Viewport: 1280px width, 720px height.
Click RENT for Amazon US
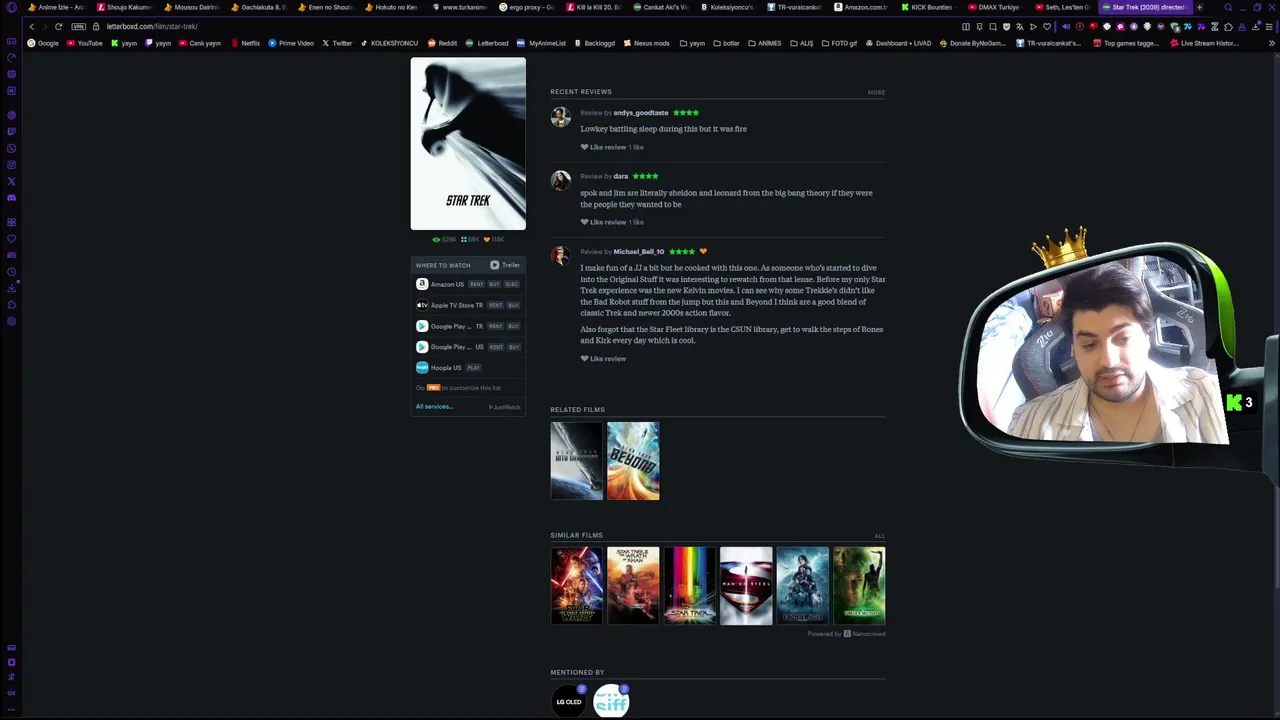click(x=476, y=284)
